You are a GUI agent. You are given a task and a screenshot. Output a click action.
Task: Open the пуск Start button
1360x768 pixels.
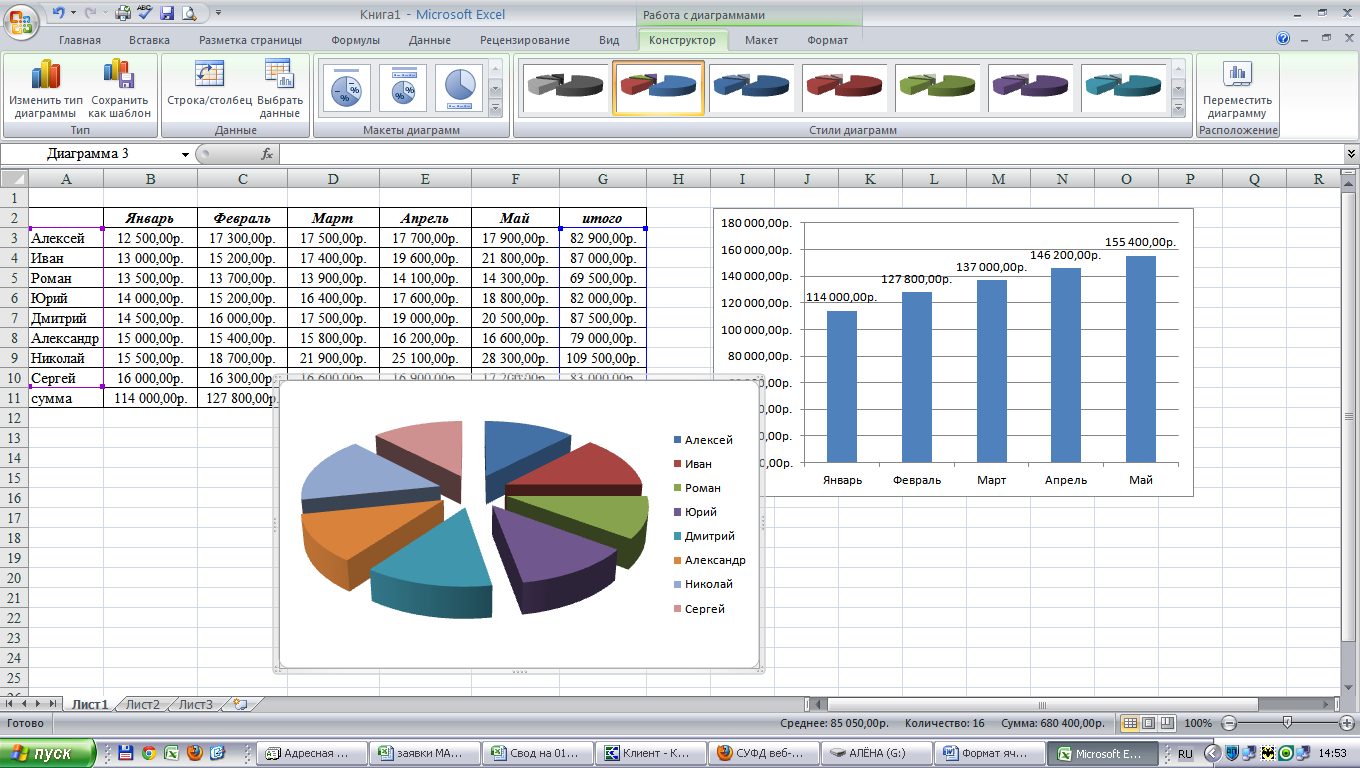(48, 753)
